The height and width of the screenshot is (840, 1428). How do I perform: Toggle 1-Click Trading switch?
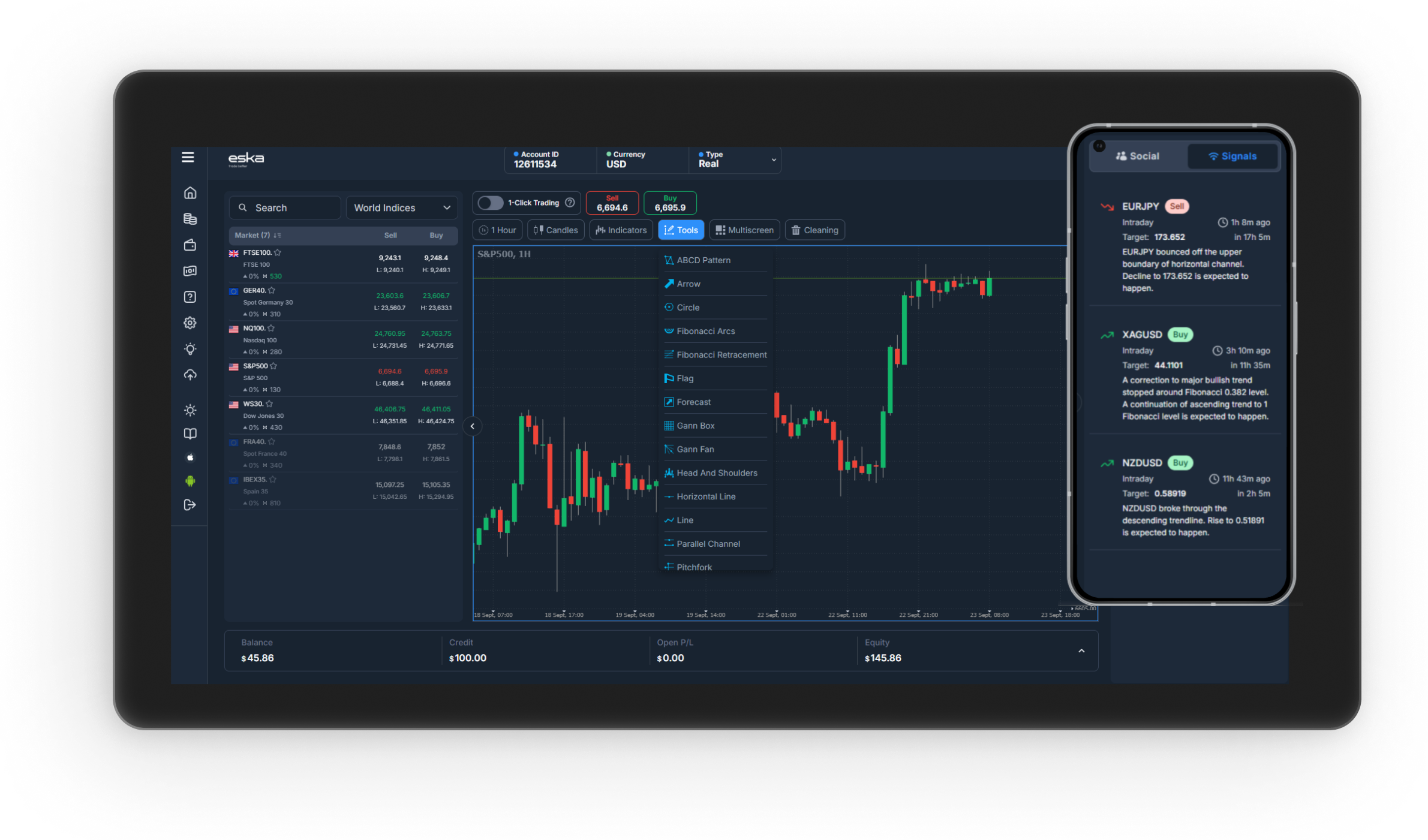click(x=490, y=203)
